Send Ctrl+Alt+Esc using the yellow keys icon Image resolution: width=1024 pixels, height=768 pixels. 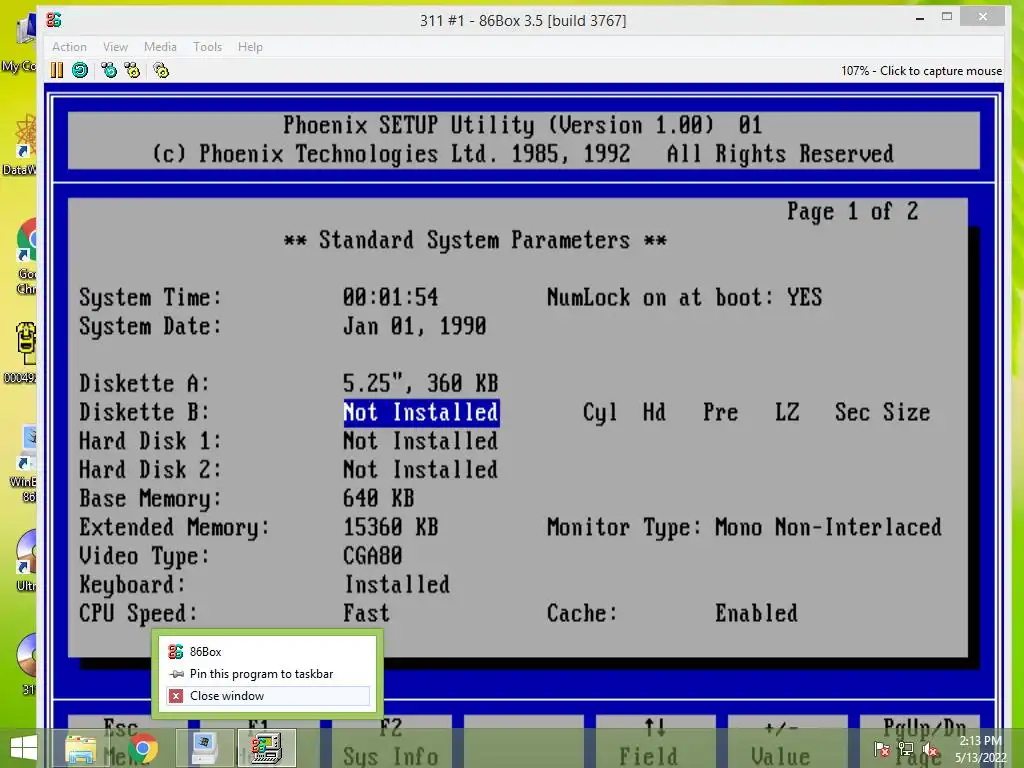[133, 70]
